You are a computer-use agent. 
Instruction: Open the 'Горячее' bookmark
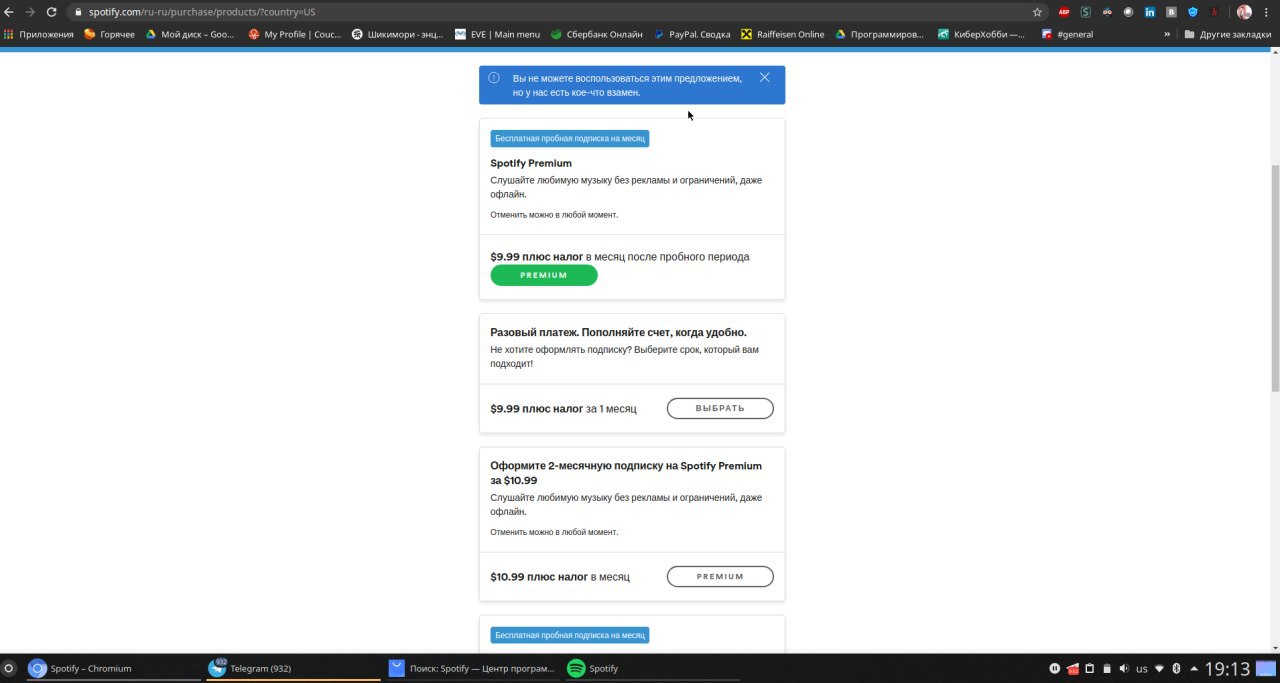click(110, 34)
